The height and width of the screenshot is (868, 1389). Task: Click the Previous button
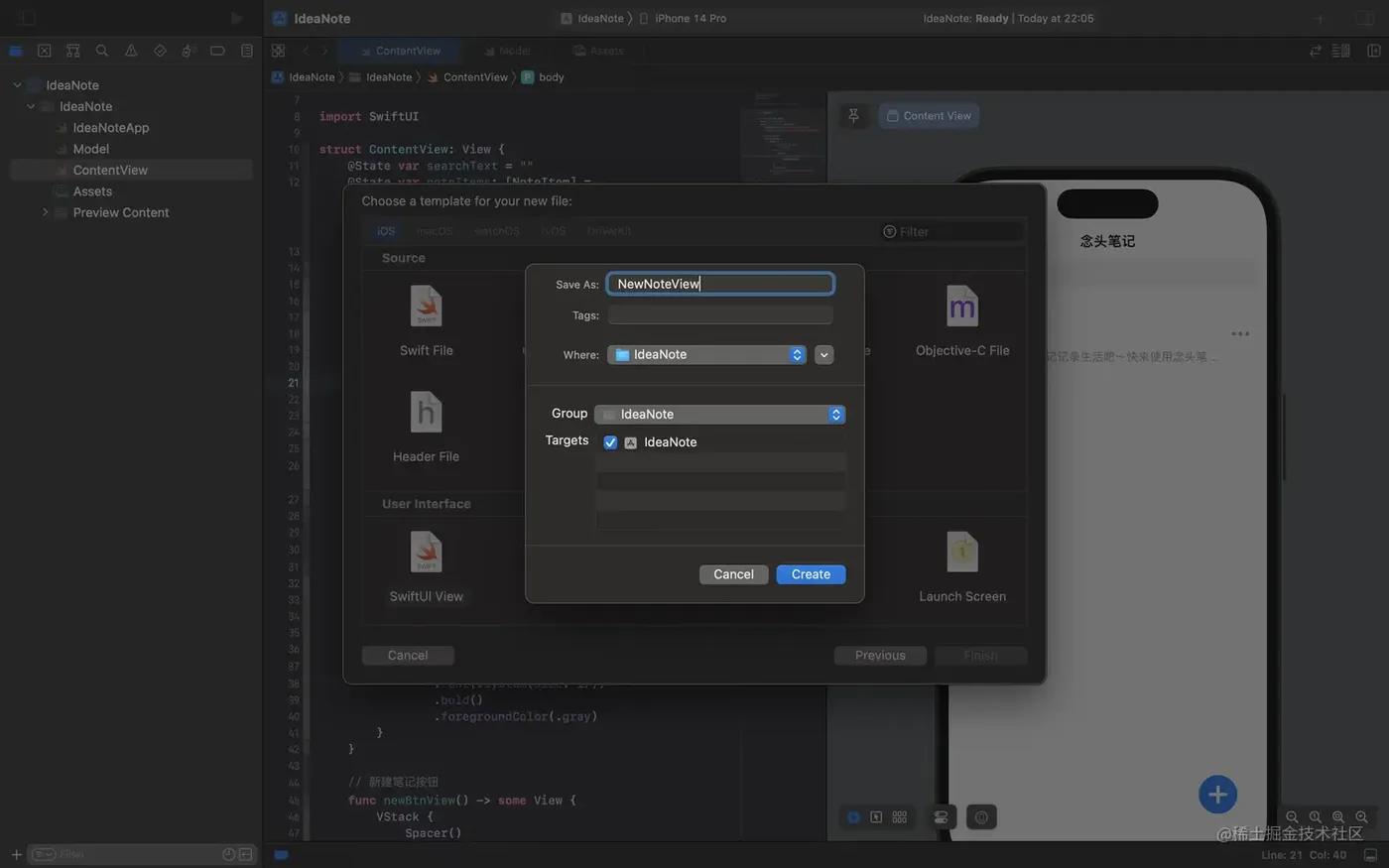[x=880, y=656]
